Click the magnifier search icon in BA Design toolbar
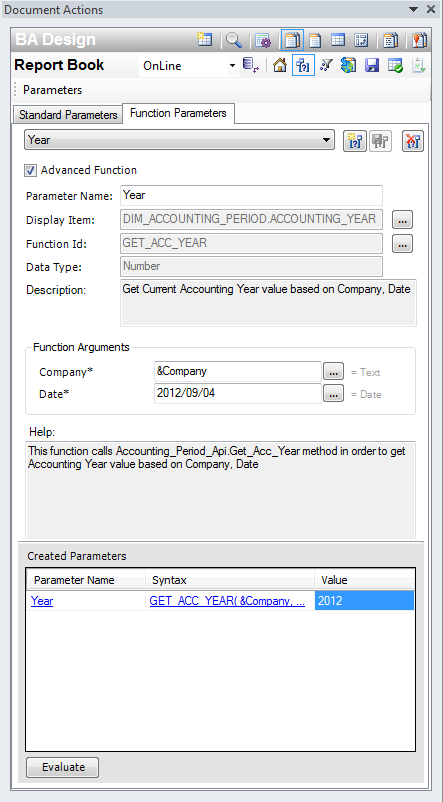443x802 pixels. 234,40
